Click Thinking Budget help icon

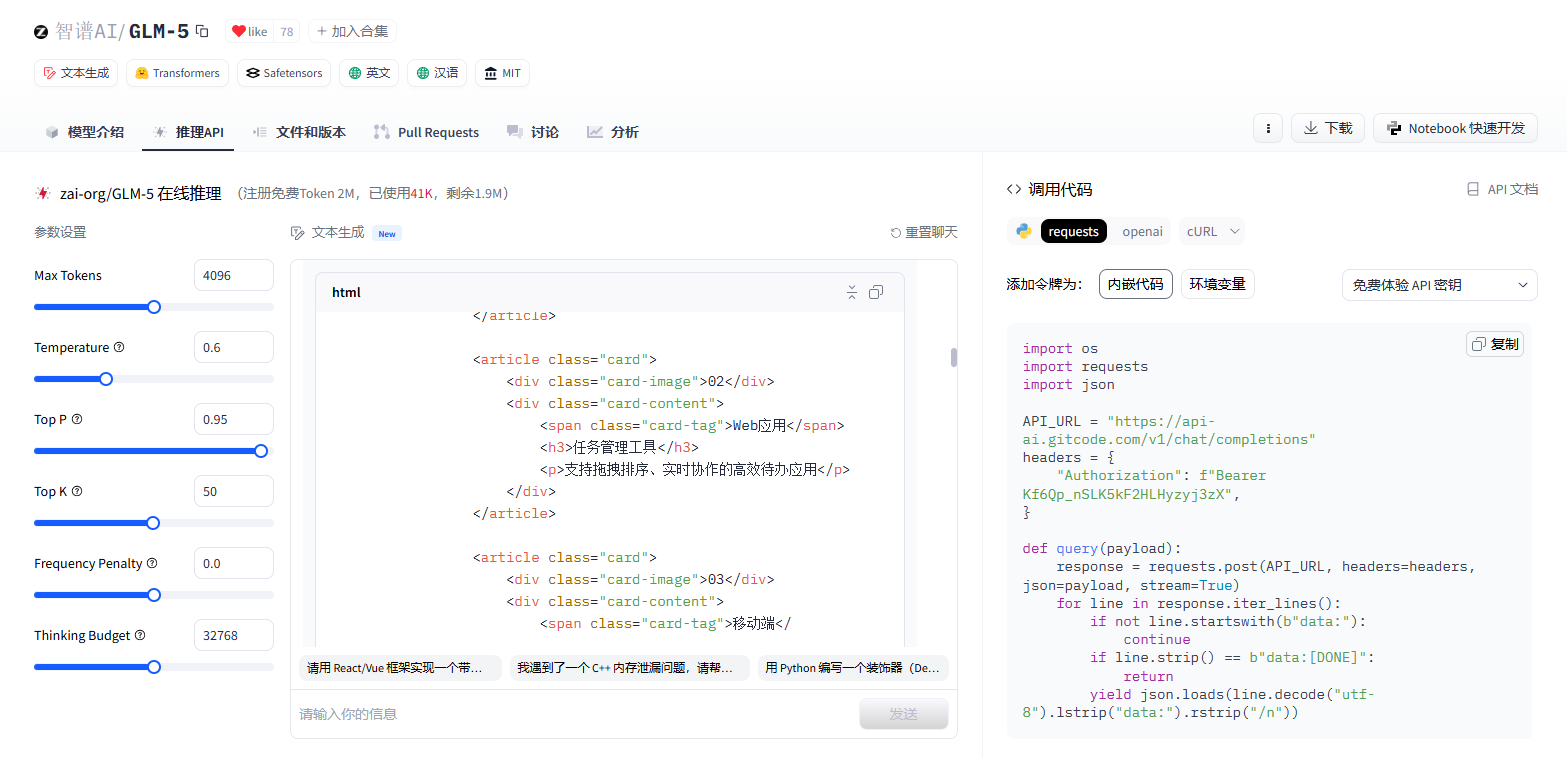[x=140, y=635]
